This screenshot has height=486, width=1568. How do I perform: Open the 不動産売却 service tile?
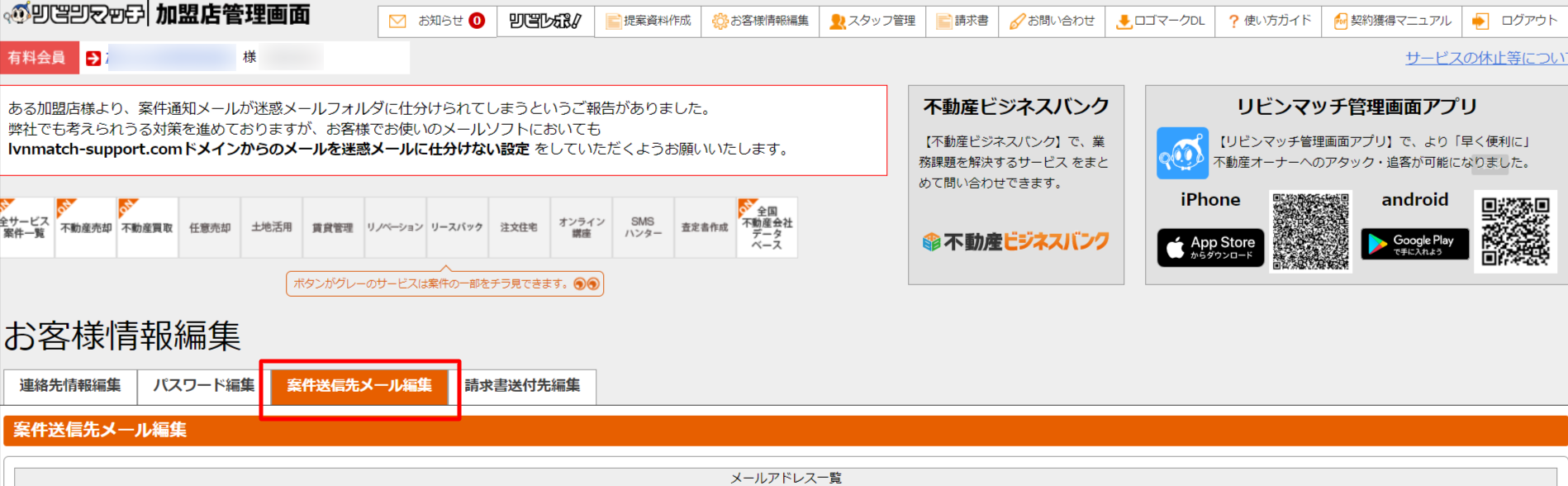[x=86, y=227]
